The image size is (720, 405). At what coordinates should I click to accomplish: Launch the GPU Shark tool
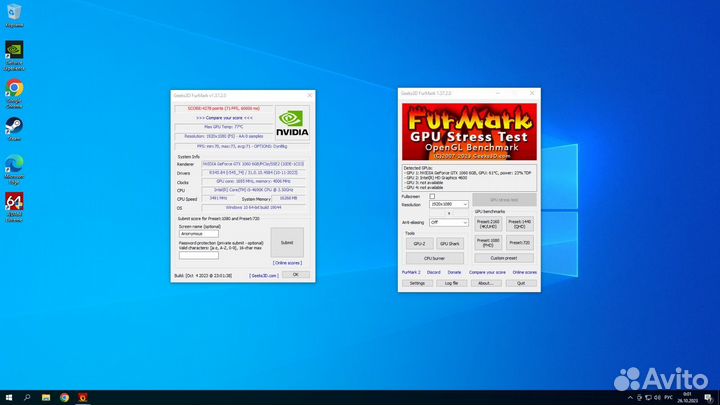[x=450, y=244]
